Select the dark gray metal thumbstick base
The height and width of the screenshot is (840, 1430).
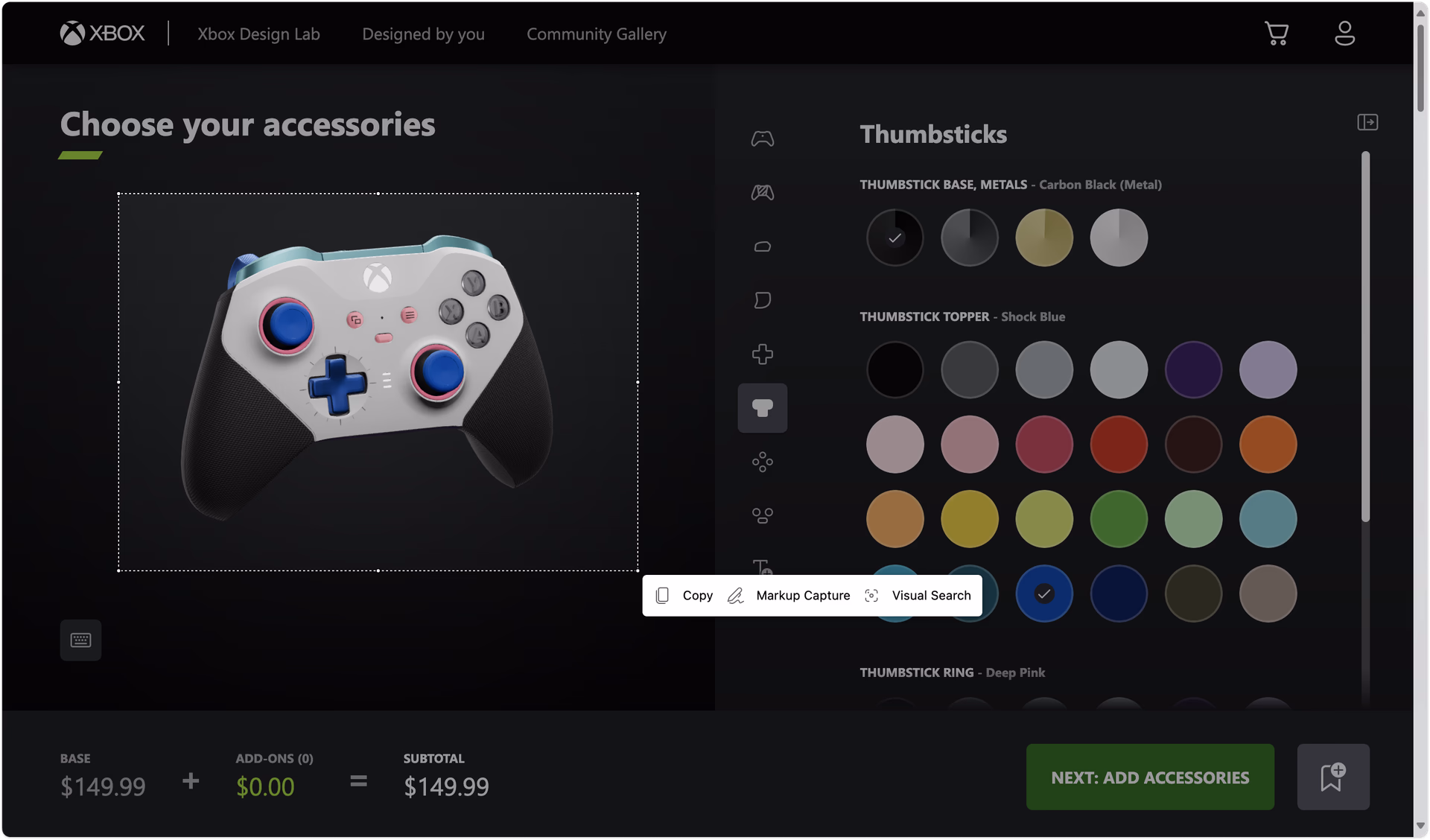[x=970, y=238]
